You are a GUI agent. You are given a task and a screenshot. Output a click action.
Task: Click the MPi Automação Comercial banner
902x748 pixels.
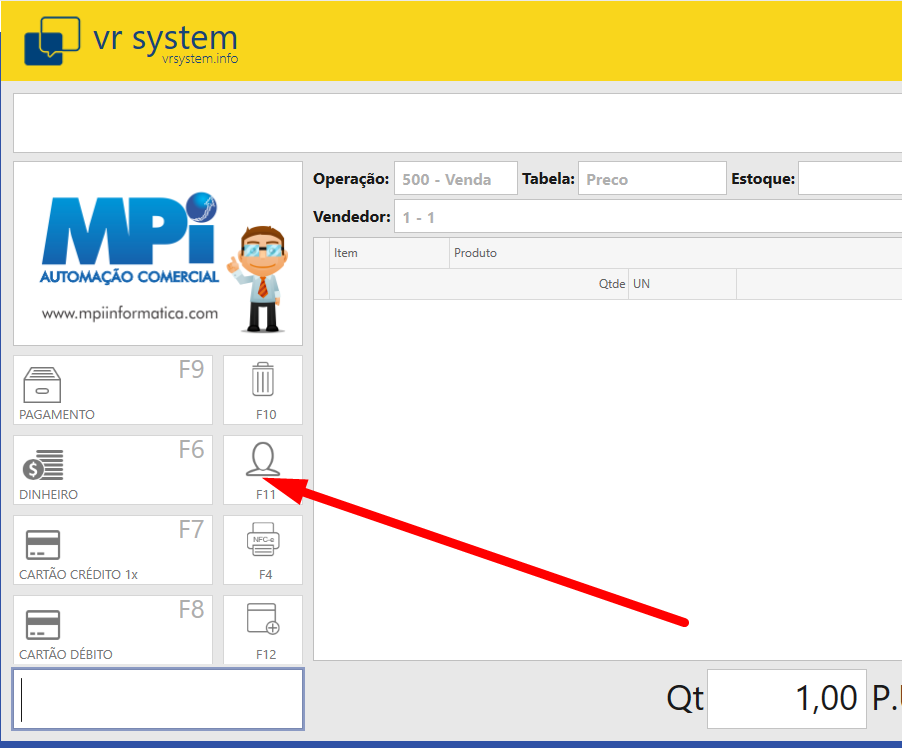tap(158, 254)
